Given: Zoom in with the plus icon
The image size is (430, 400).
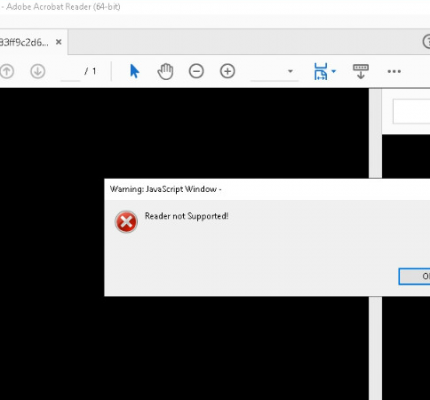Looking at the screenshot, I should [228, 71].
